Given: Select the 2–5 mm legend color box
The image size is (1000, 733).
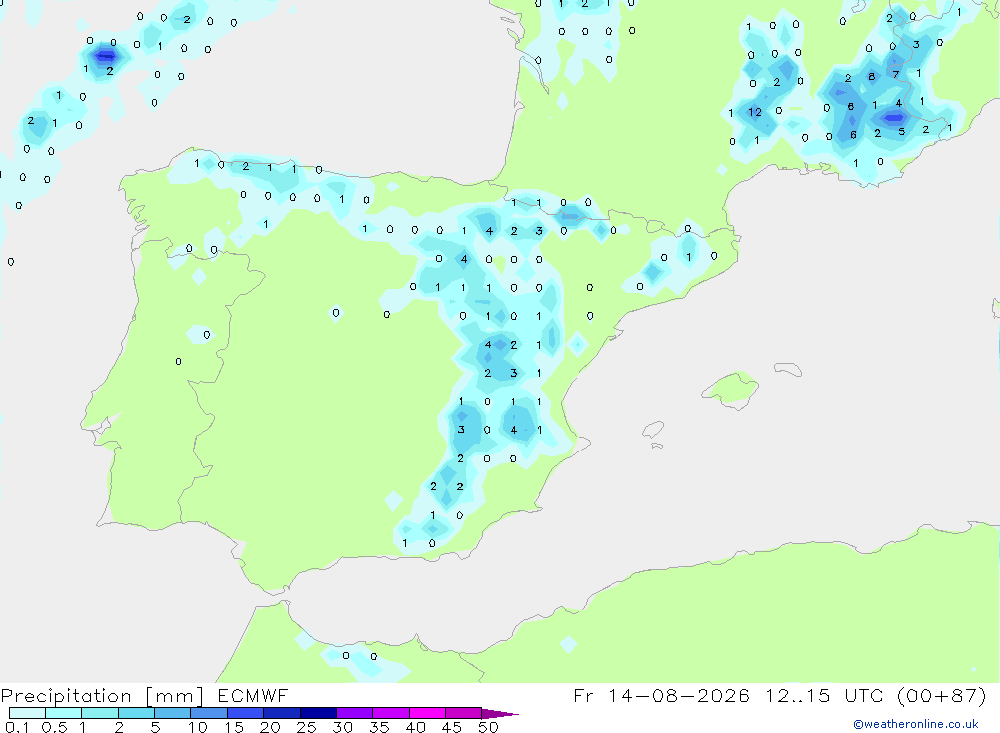Looking at the screenshot, I should 136,713.
